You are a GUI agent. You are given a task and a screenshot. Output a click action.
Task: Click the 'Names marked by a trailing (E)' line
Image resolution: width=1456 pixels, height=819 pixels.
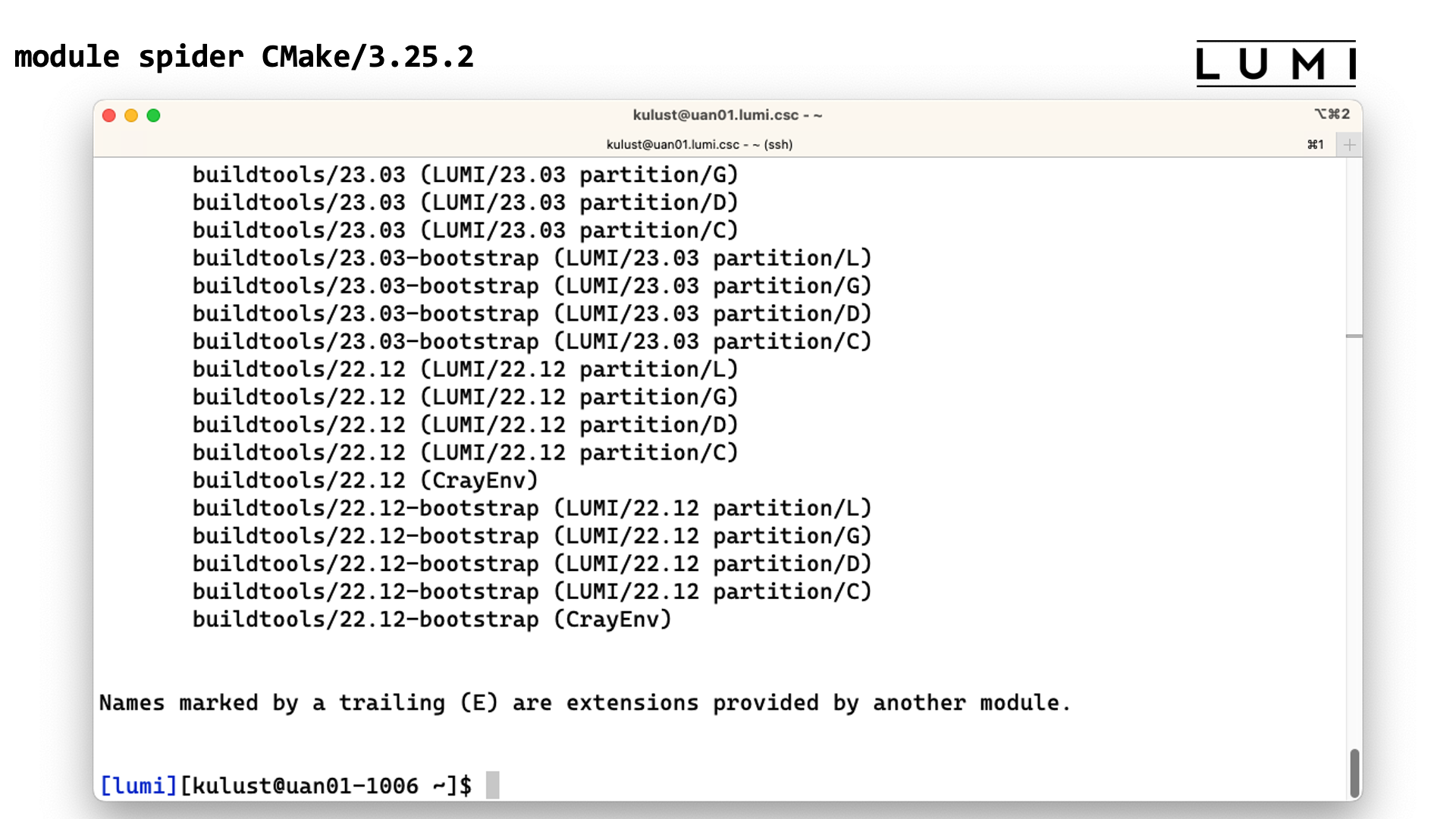click(x=585, y=704)
